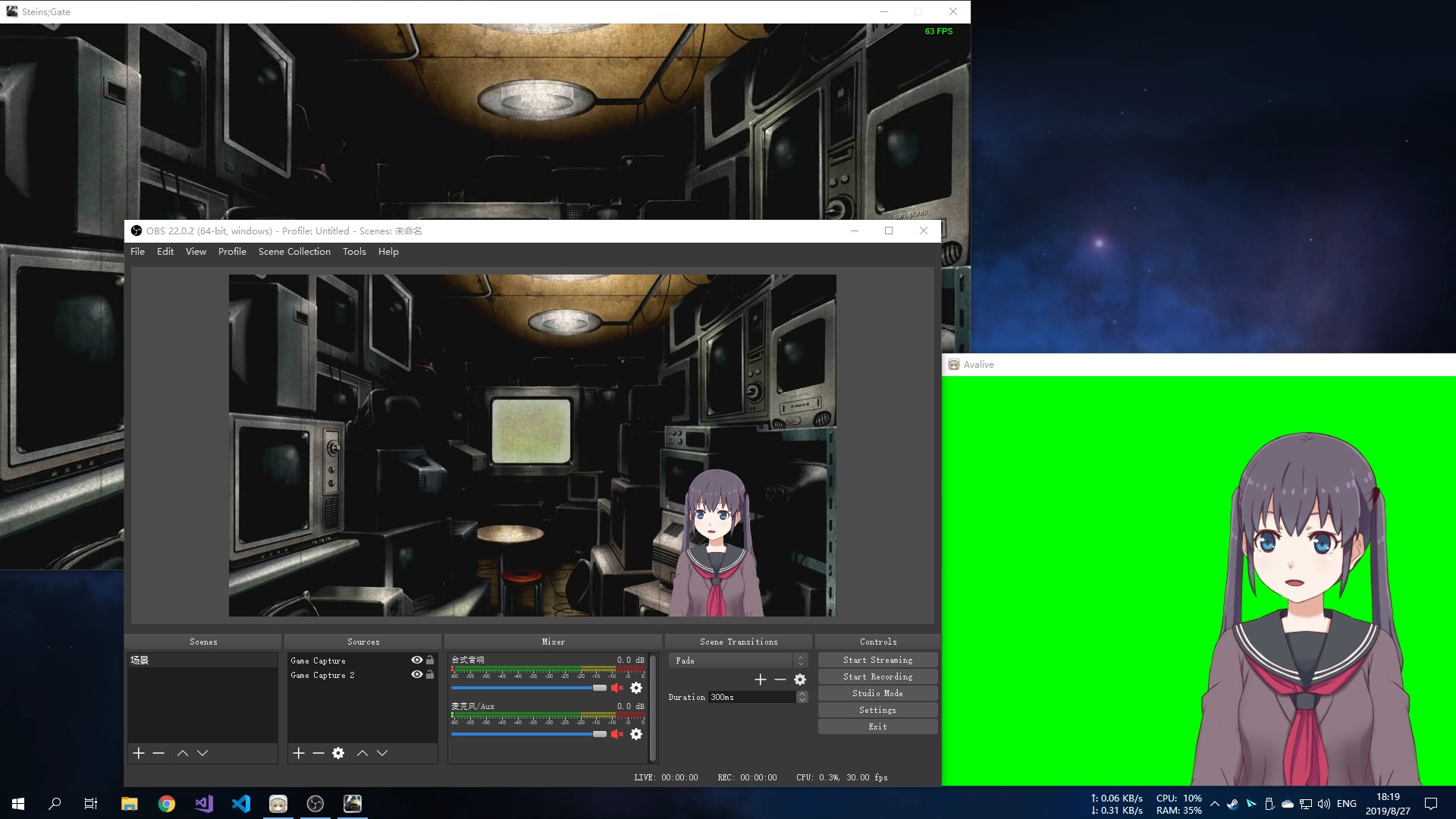The image size is (1456, 819).
Task: Click the lock icon on Game Capture 2 source
Action: [431, 674]
